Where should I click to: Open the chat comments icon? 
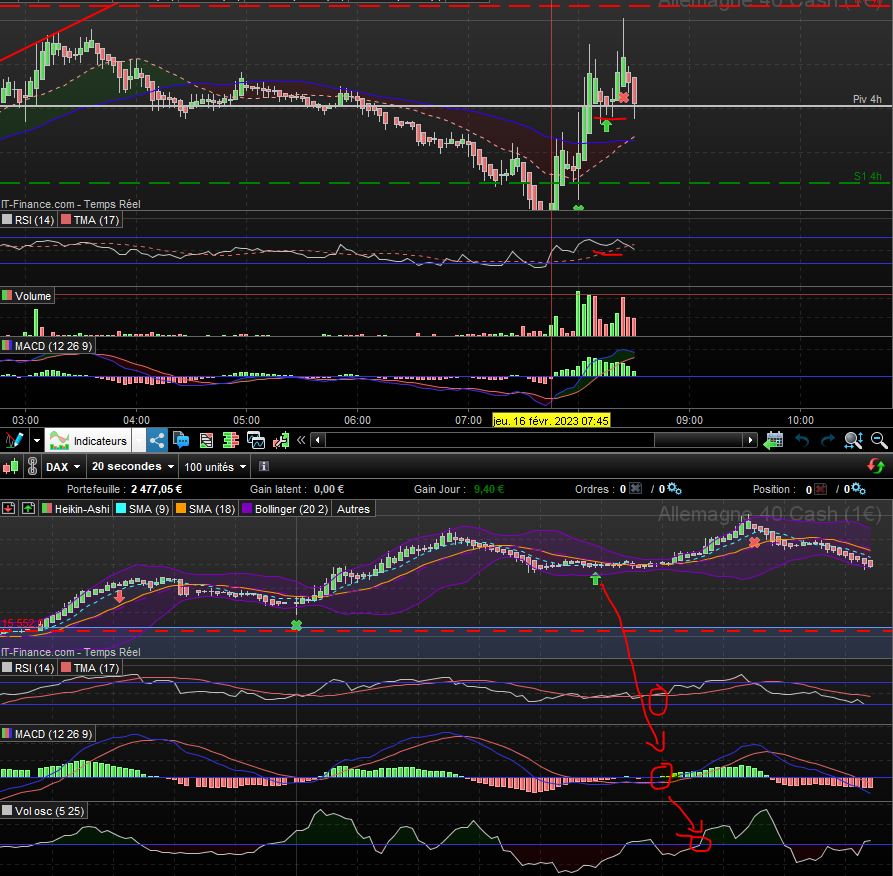pyautogui.click(x=181, y=440)
